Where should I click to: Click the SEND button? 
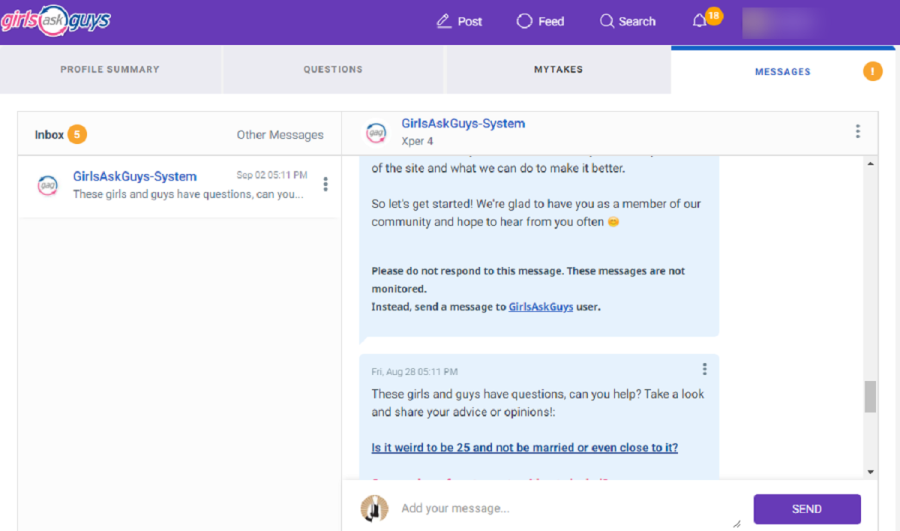(x=807, y=509)
